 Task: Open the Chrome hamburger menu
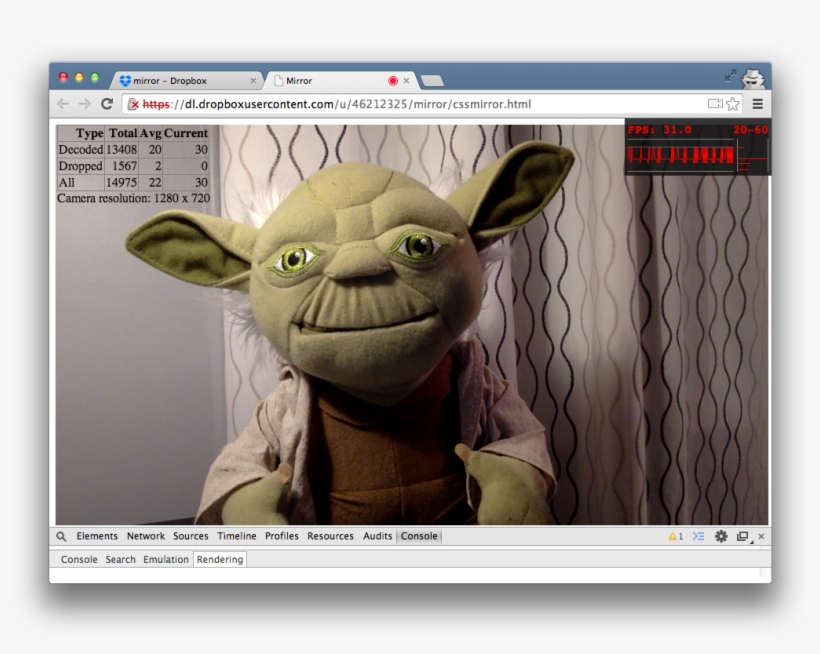point(757,104)
